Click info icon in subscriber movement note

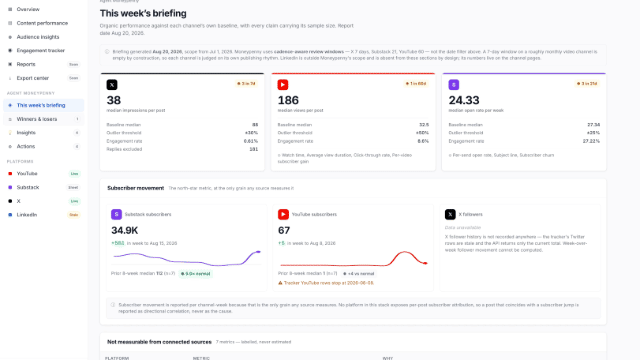tap(113, 305)
